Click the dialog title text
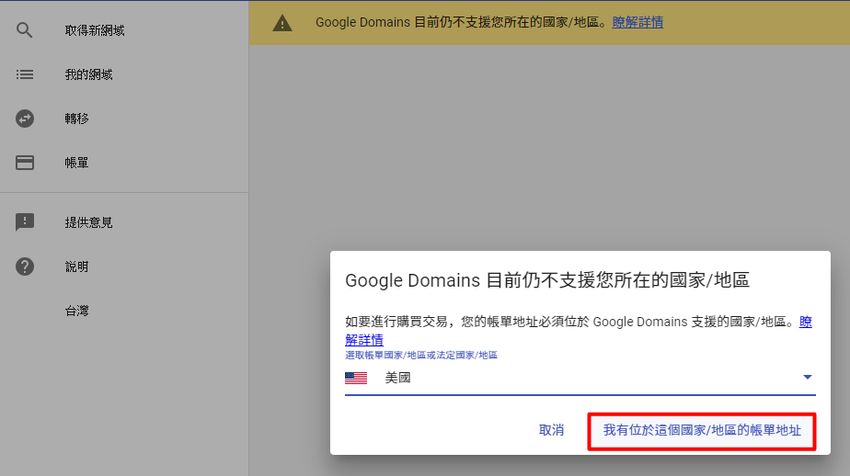Viewport: 850px width, 476px height. point(547,280)
